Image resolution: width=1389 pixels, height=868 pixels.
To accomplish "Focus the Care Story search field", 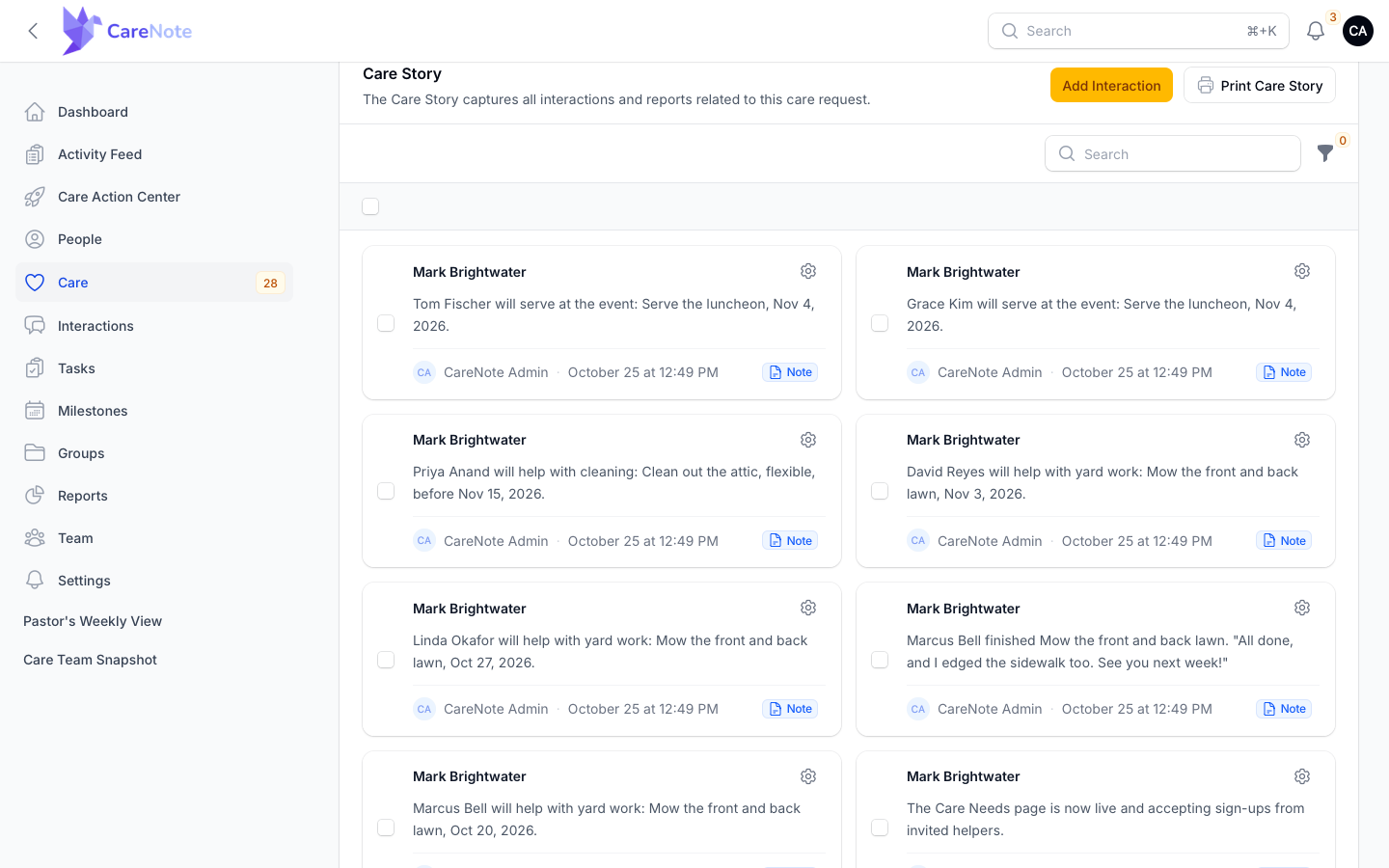I will tap(1173, 153).
